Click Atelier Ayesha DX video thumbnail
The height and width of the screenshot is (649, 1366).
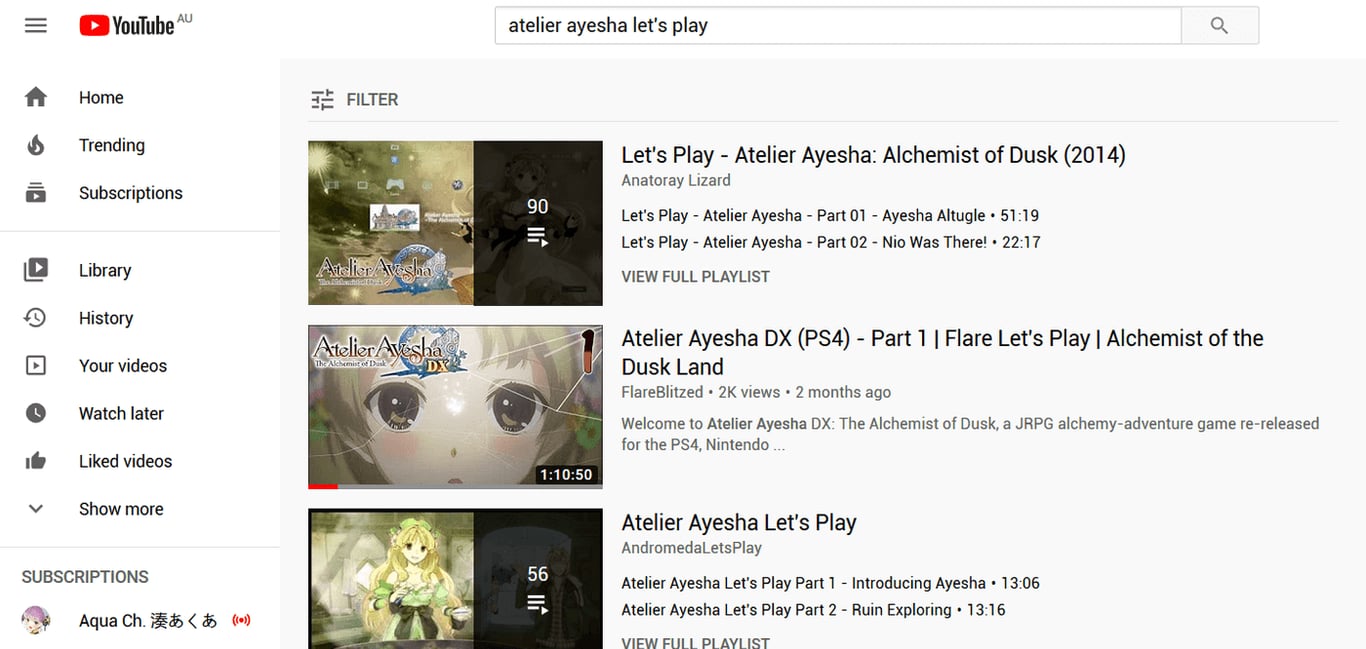pyautogui.click(x=455, y=407)
